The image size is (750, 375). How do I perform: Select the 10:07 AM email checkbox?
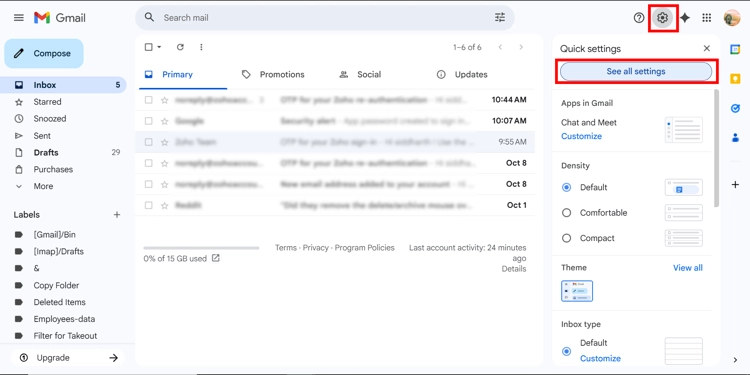point(149,121)
